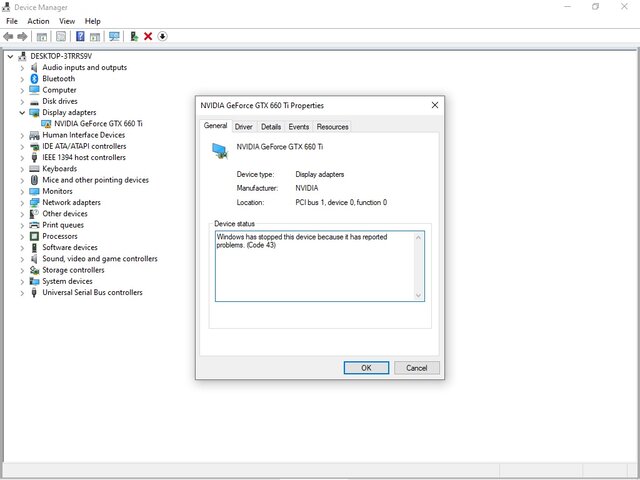This screenshot has height=480, width=640.
Task: Click the Properties toolbar icon
Action: [61, 36]
